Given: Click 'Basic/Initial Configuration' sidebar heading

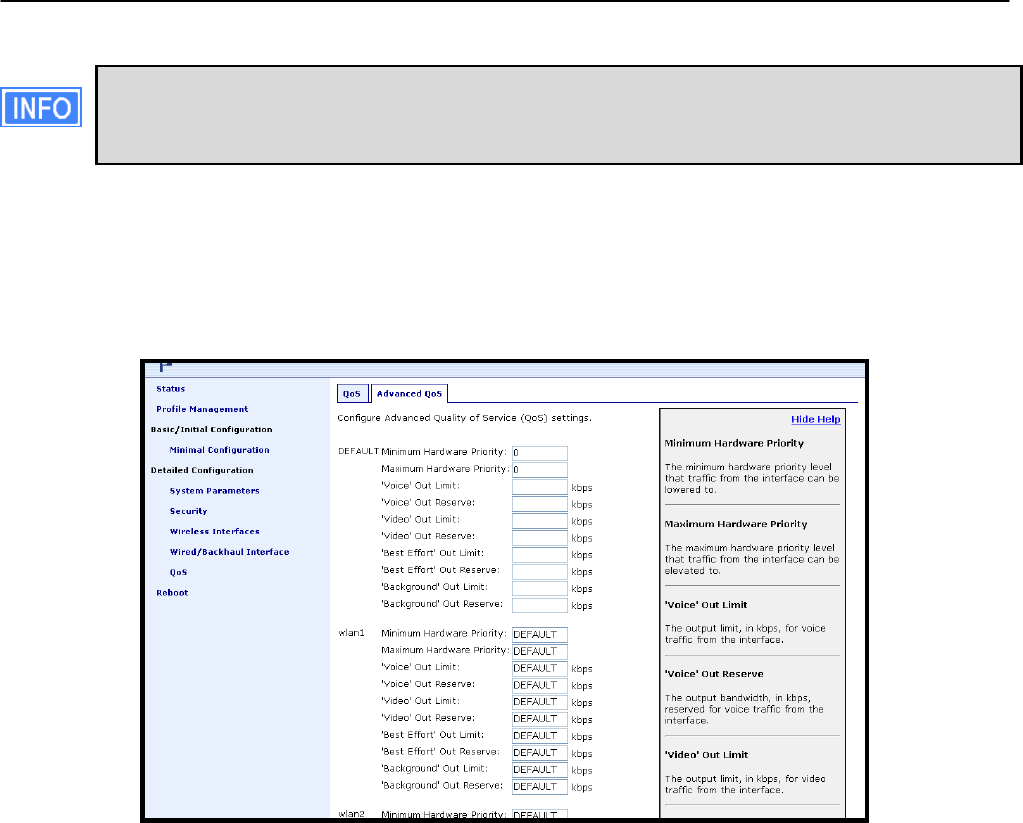Looking at the screenshot, I should (x=211, y=429).
